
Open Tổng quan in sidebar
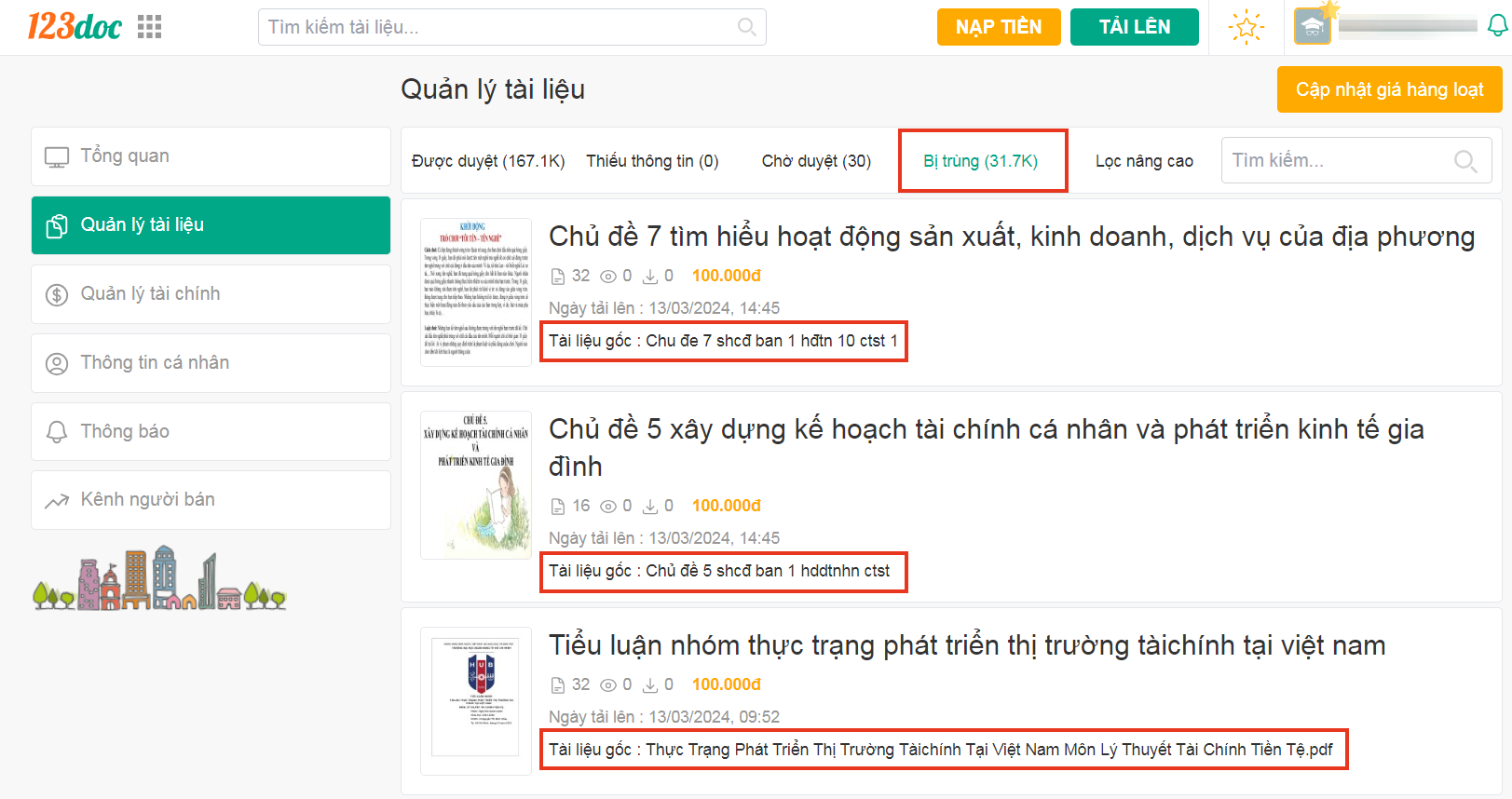pos(211,156)
